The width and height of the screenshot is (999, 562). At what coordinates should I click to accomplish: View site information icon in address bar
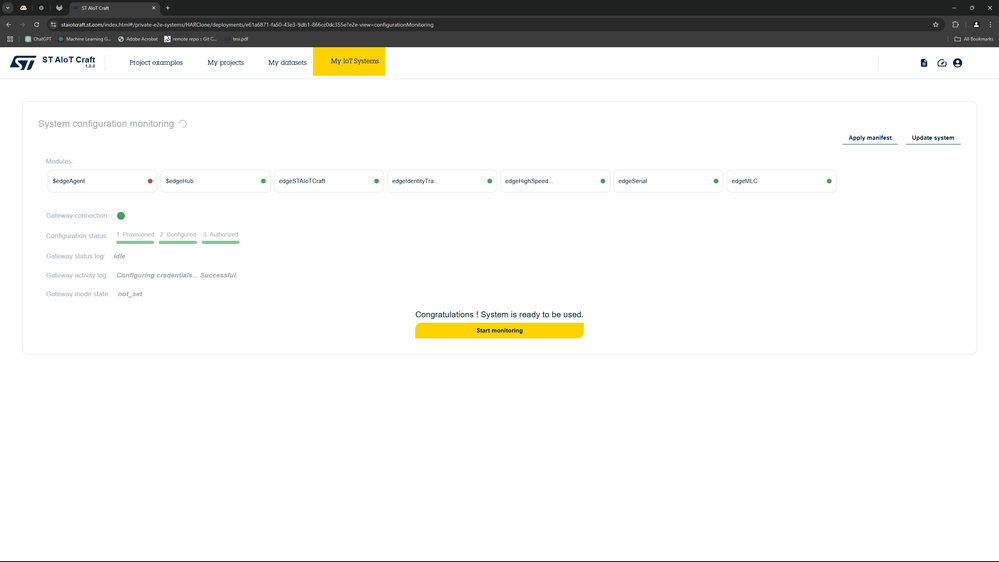tap(54, 25)
